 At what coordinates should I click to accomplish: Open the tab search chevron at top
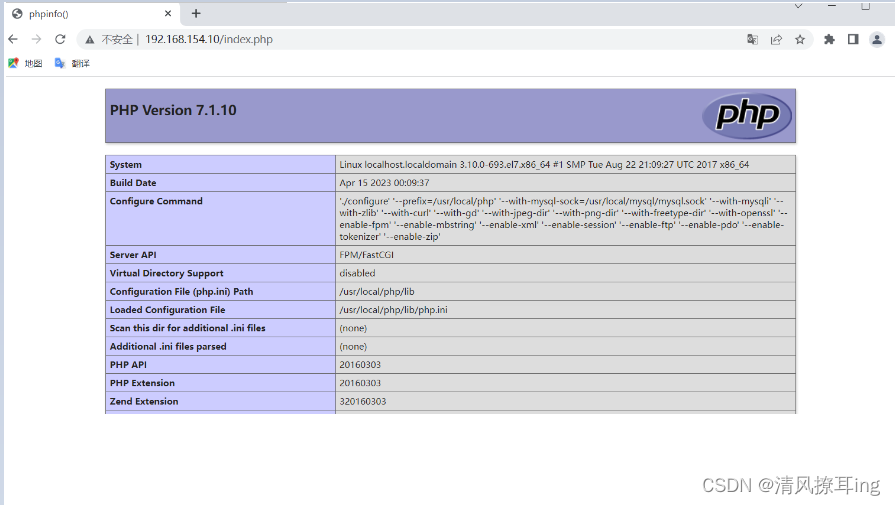pos(799,6)
